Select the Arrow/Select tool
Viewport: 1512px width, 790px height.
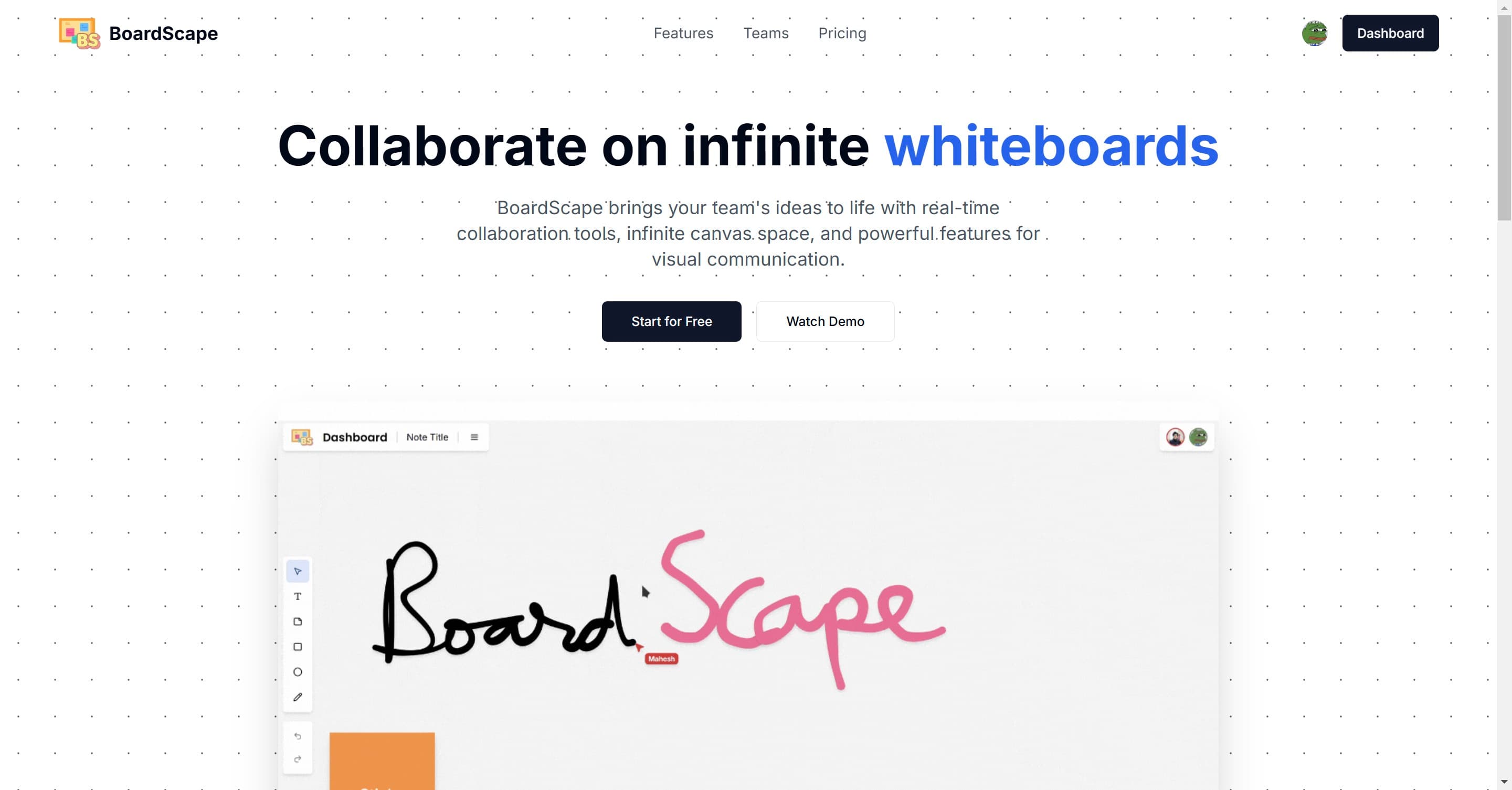pos(297,571)
